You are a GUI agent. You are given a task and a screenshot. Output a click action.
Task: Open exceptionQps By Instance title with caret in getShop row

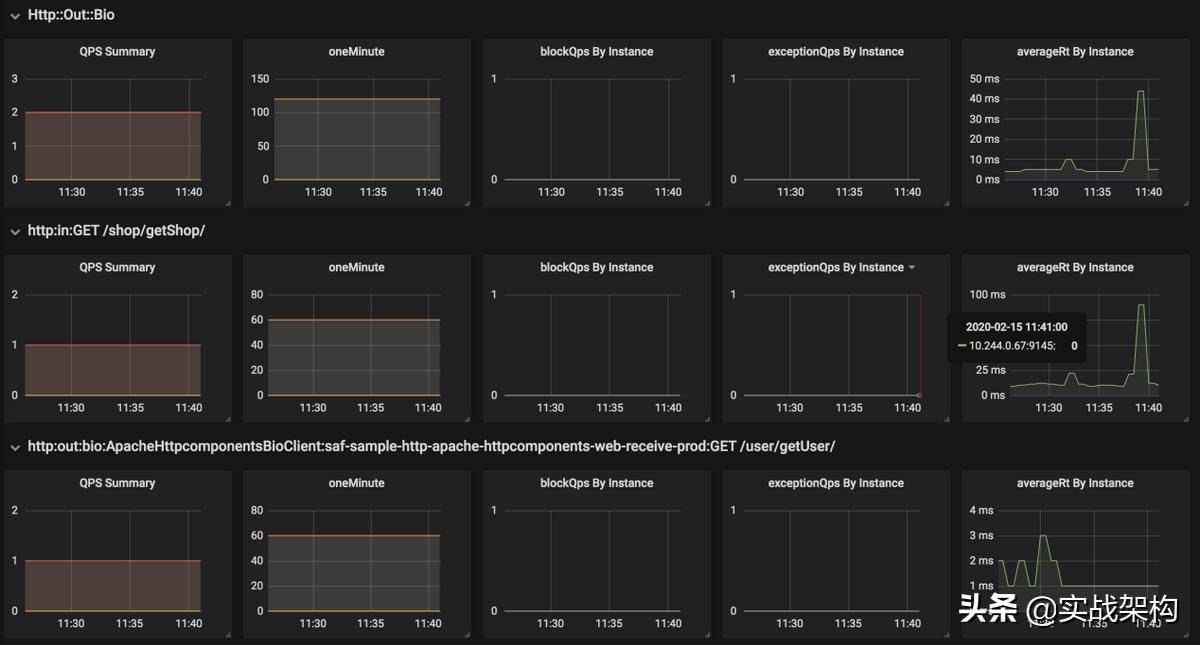pos(842,268)
